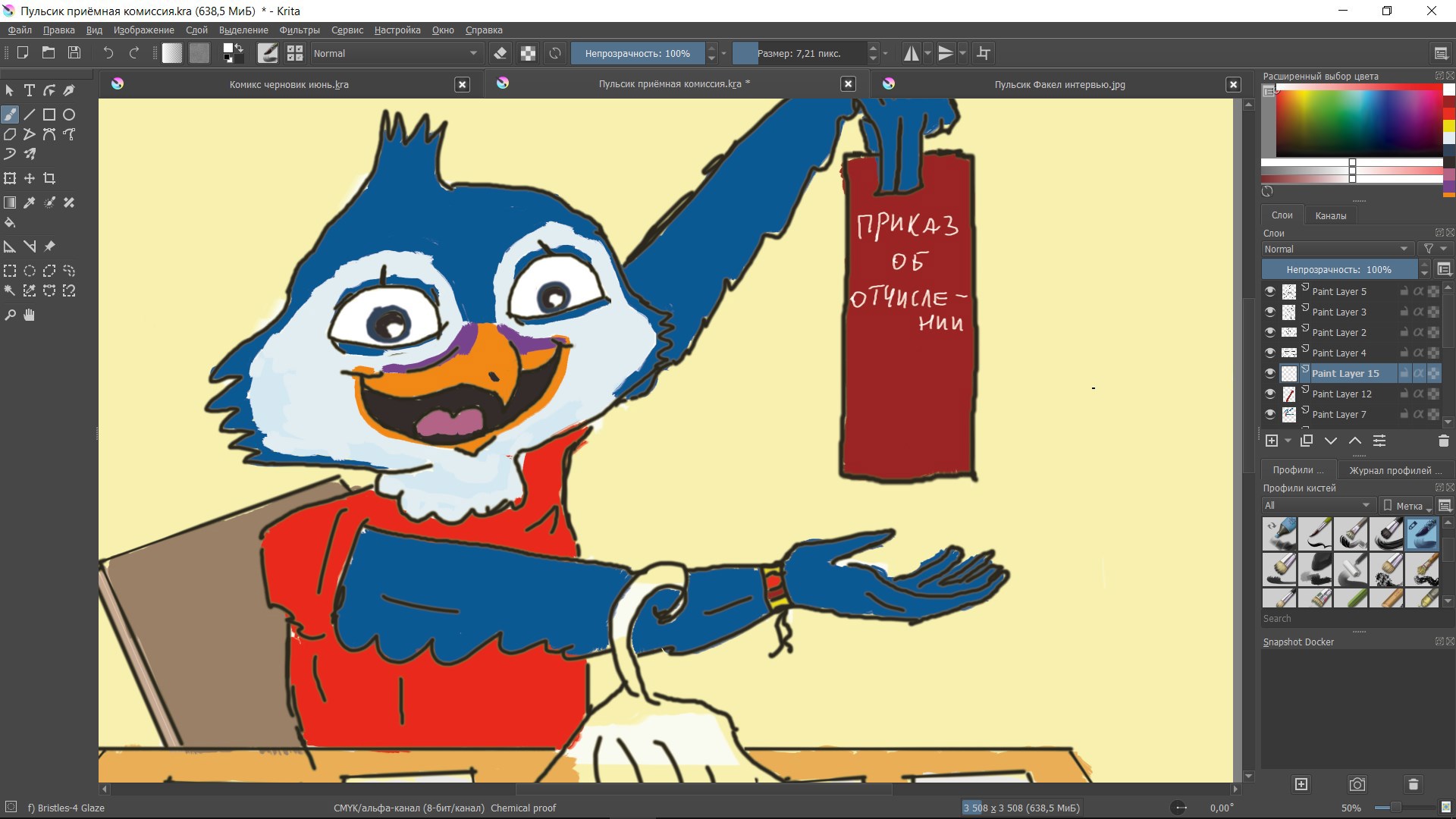Screen dimensions: 1456x819
Task: Select elliptical selection tool
Action: (30, 271)
